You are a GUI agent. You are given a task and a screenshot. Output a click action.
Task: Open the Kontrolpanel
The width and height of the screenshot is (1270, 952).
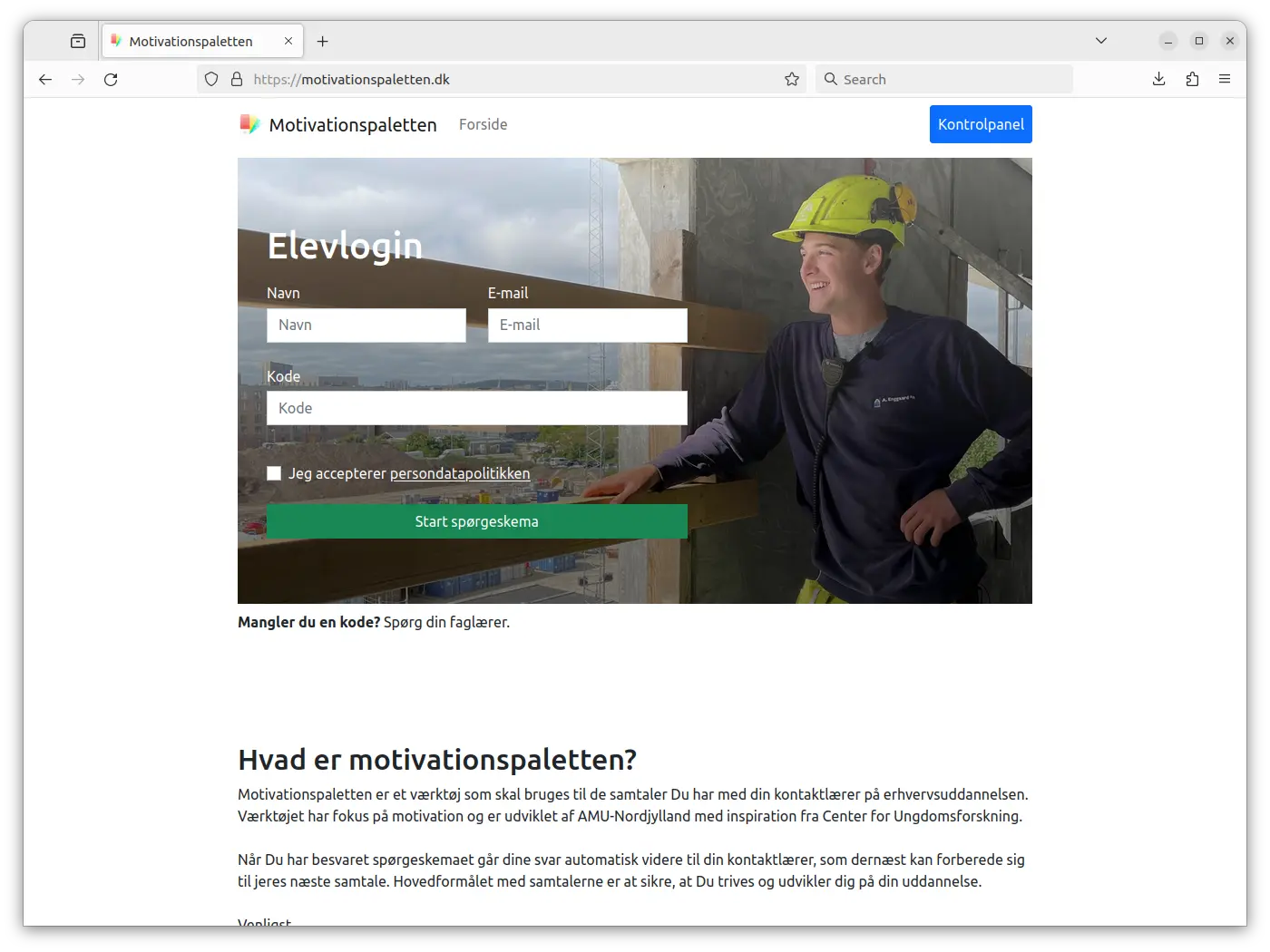[981, 124]
